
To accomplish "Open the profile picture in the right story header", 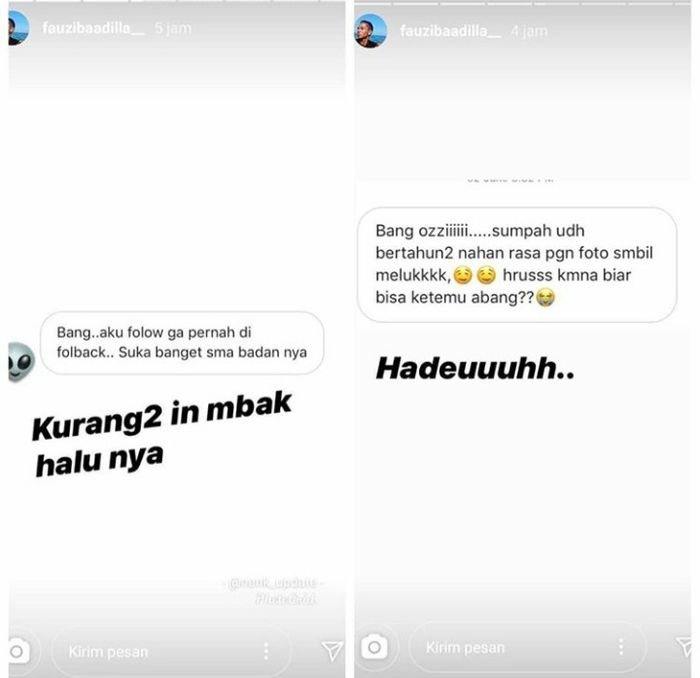I will [x=371, y=31].
